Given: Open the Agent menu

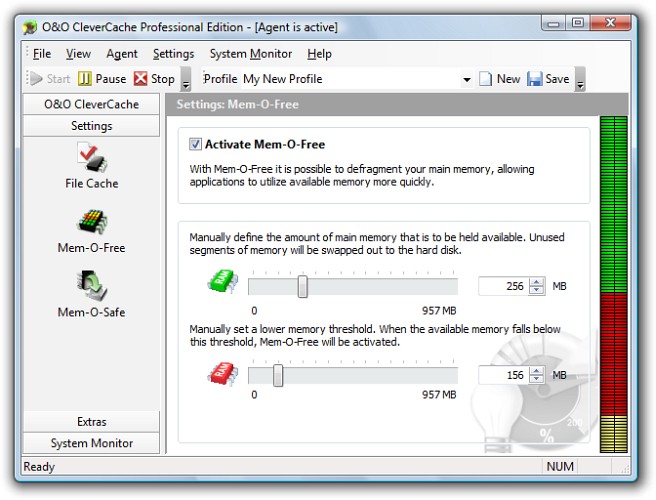Looking at the screenshot, I should pos(122,54).
